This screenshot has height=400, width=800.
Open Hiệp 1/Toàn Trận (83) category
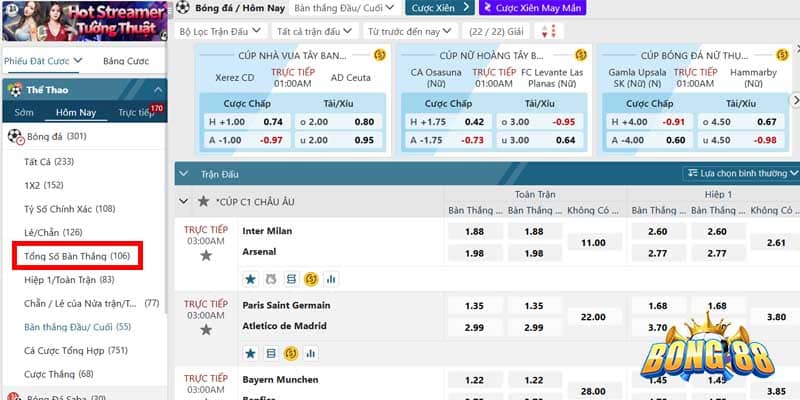click(69, 280)
